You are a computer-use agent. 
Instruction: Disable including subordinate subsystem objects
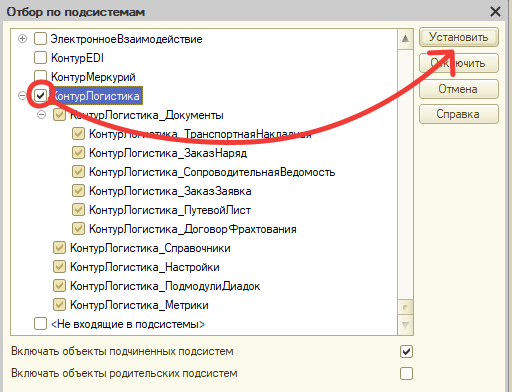pos(406,352)
